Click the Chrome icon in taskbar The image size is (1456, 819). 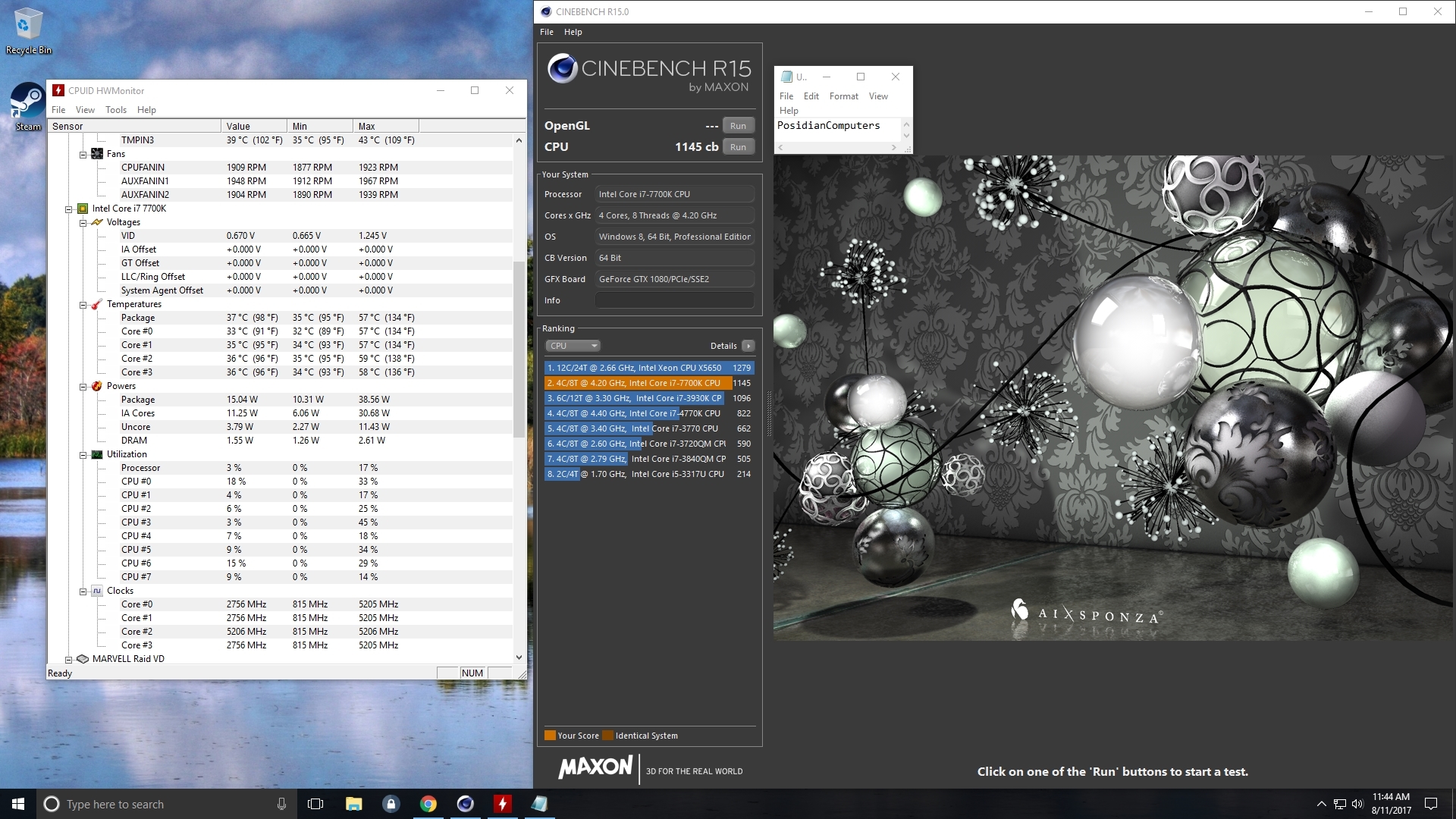[x=428, y=804]
